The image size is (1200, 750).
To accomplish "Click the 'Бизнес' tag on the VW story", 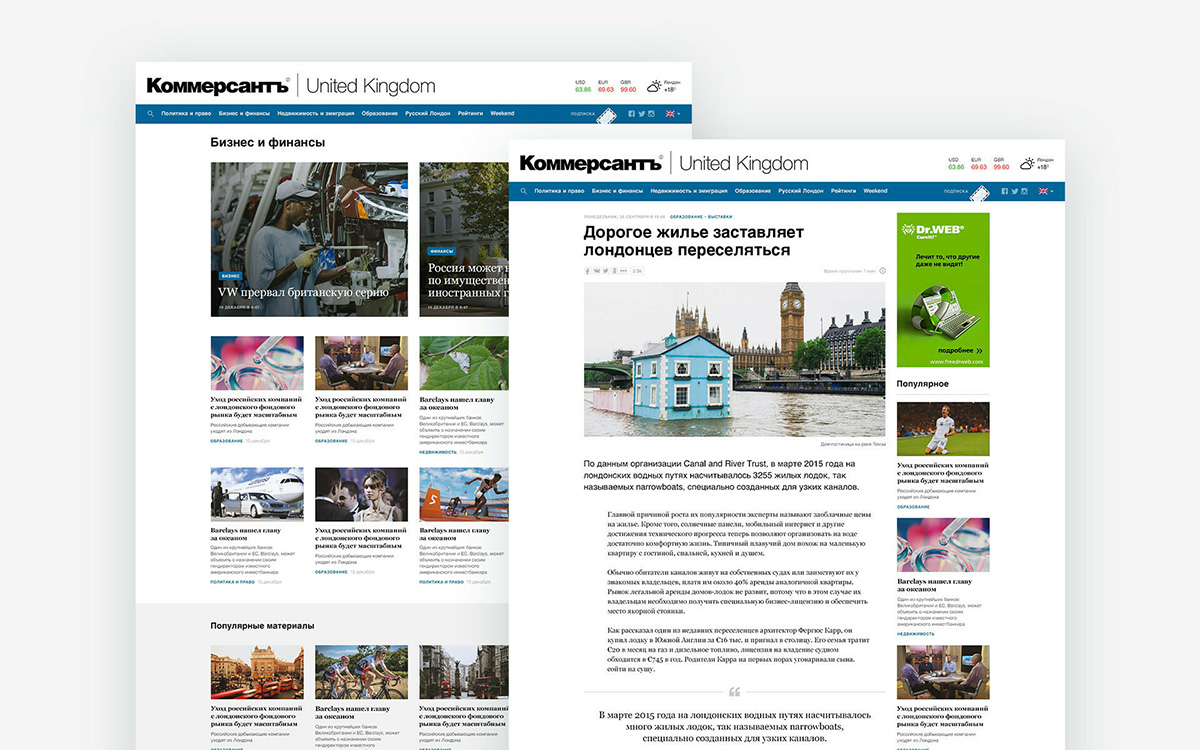I will tap(230, 275).
